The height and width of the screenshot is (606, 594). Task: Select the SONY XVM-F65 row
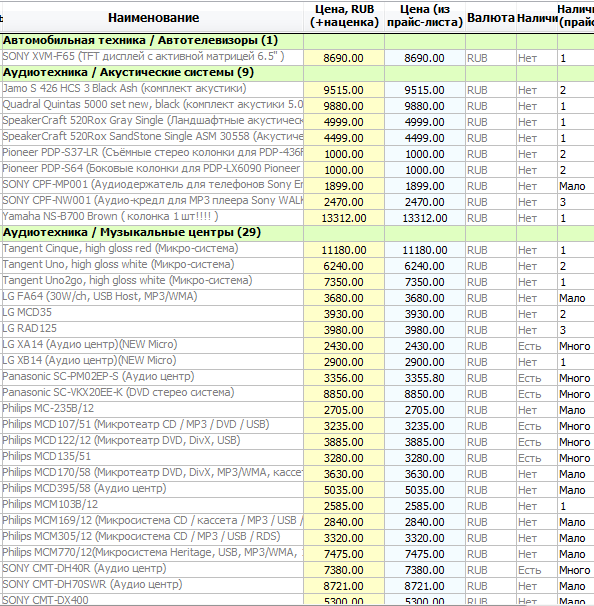pyautogui.click(x=297, y=58)
